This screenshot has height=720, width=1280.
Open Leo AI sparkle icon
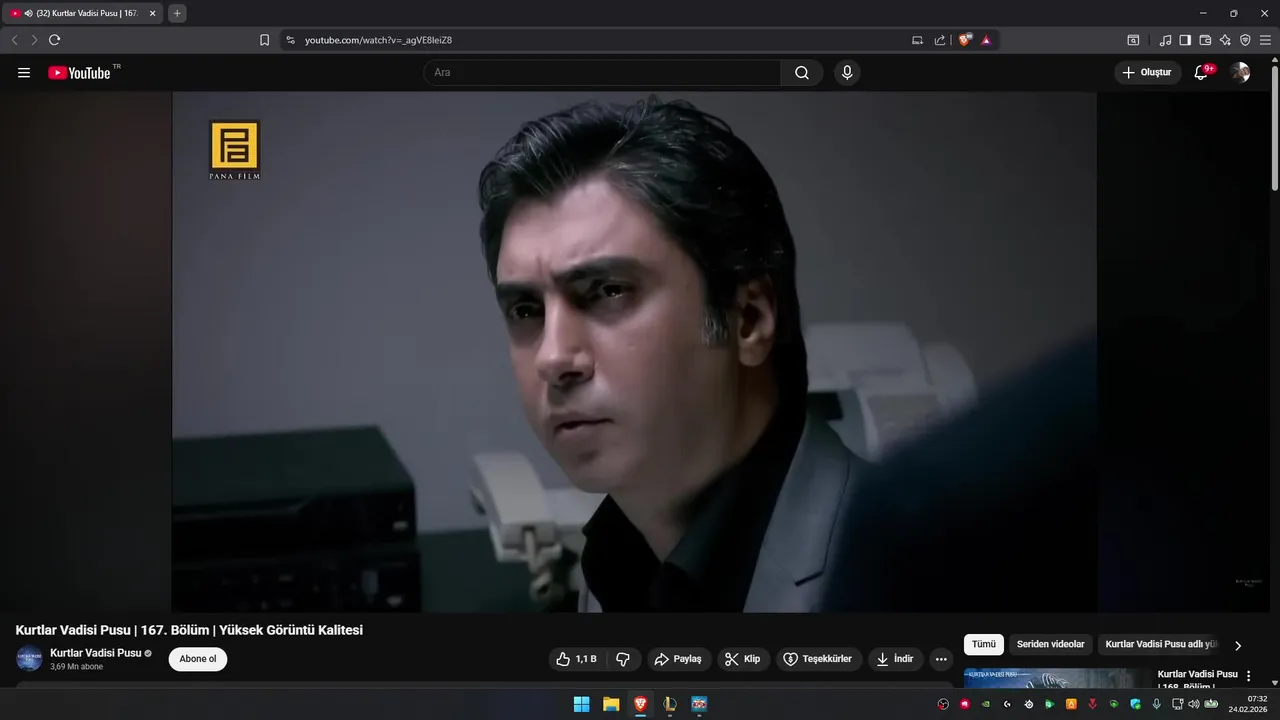1225,40
